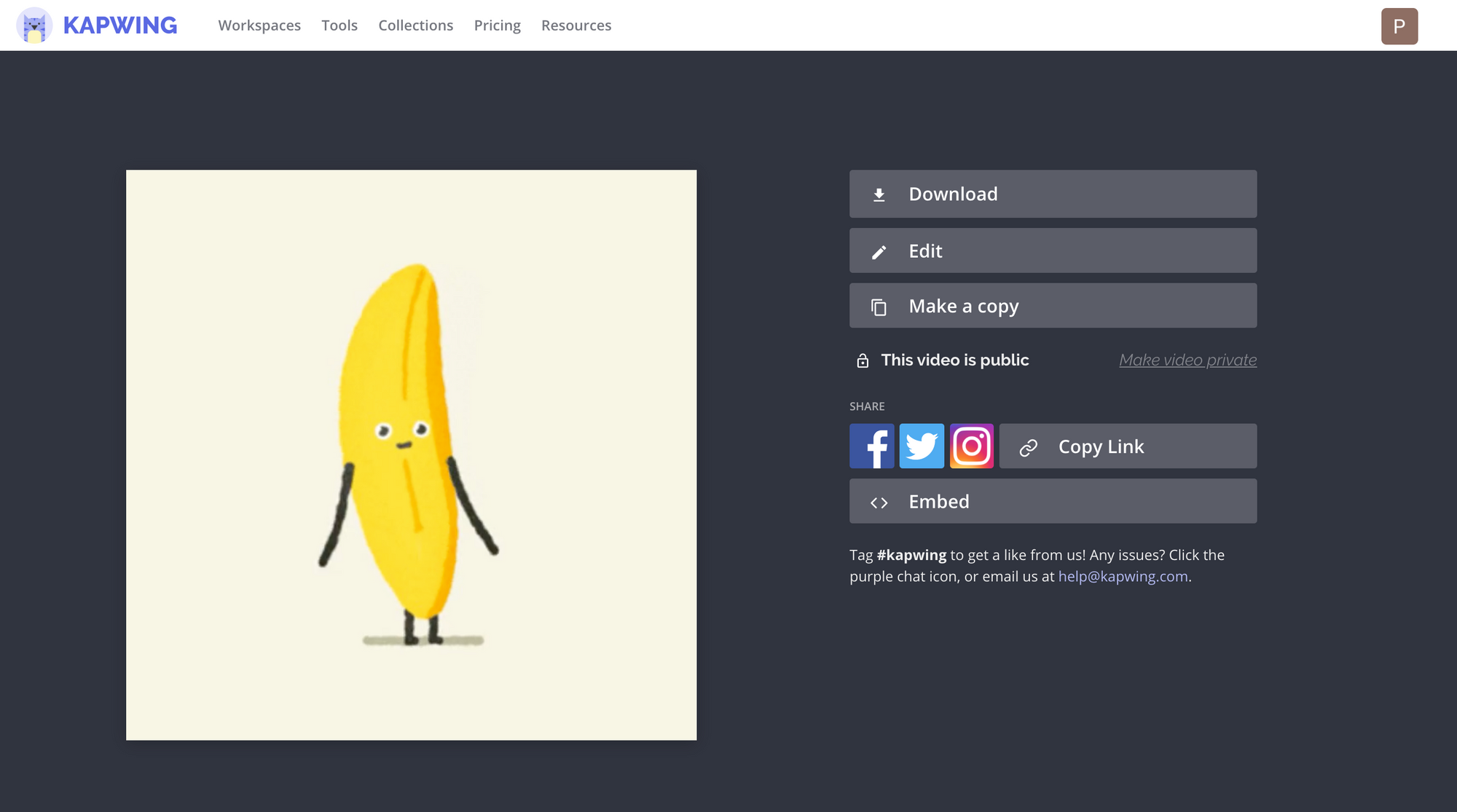Viewport: 1457px width, 812px height.
Task: Click the lock icon beside public status
Action: coord(863,360)
